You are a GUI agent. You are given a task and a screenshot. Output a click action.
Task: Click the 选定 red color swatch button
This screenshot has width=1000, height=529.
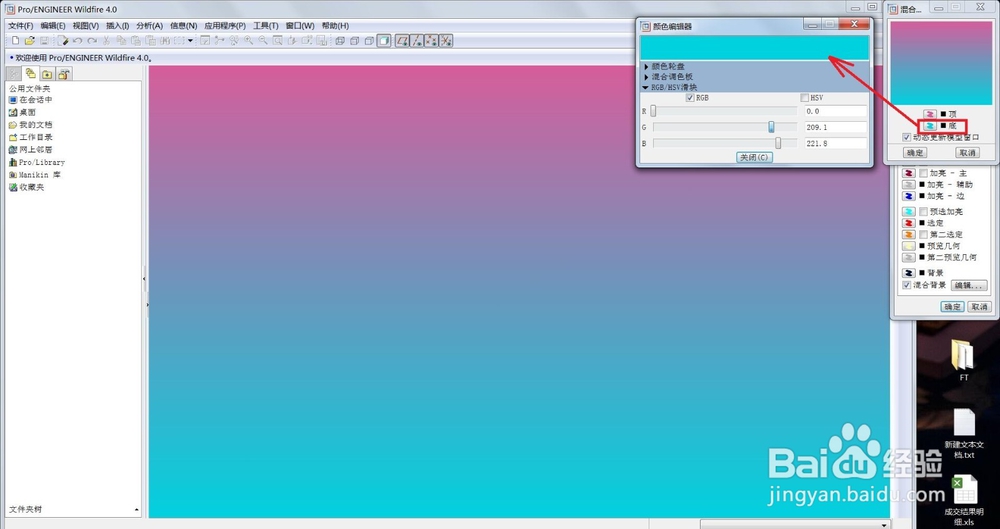(x=909, y=223)
